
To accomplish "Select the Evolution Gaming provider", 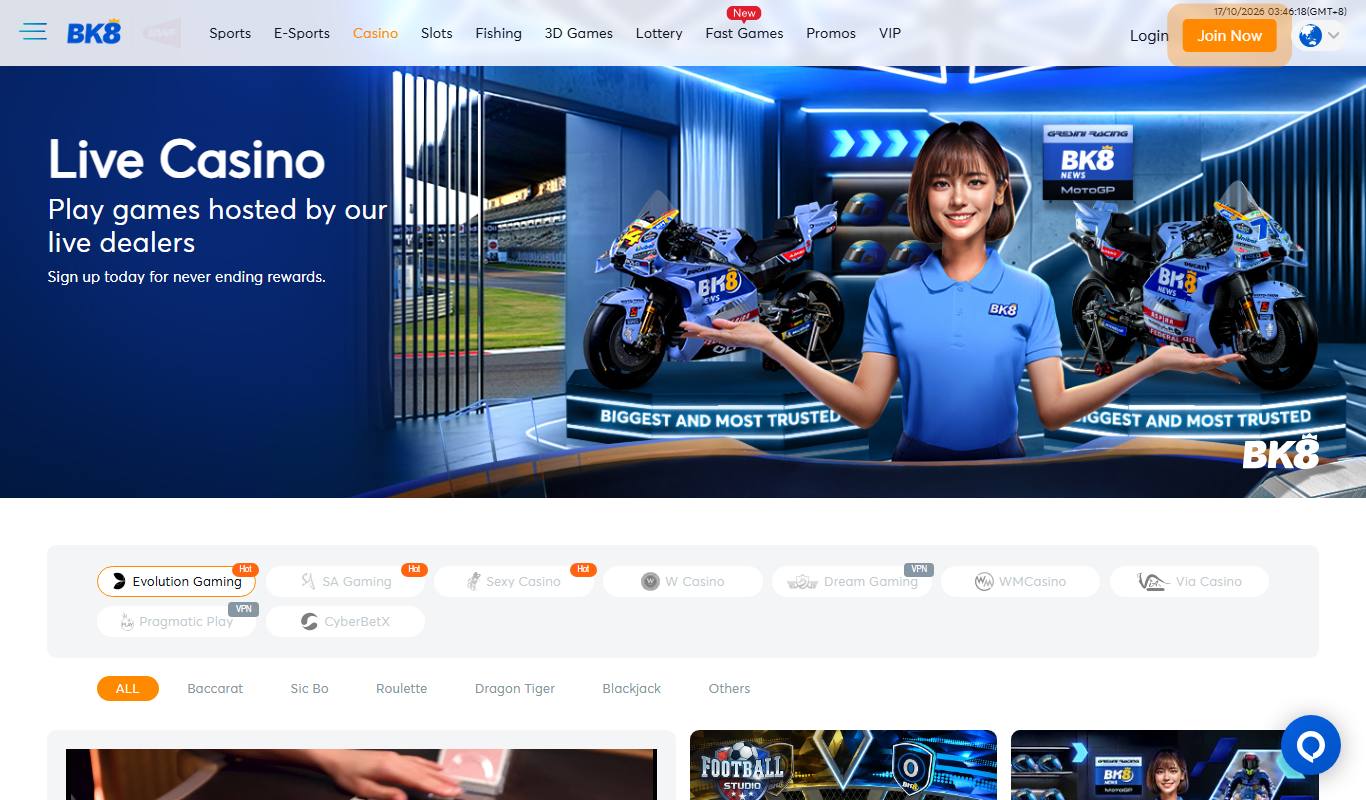I will (x=176, y=581).
